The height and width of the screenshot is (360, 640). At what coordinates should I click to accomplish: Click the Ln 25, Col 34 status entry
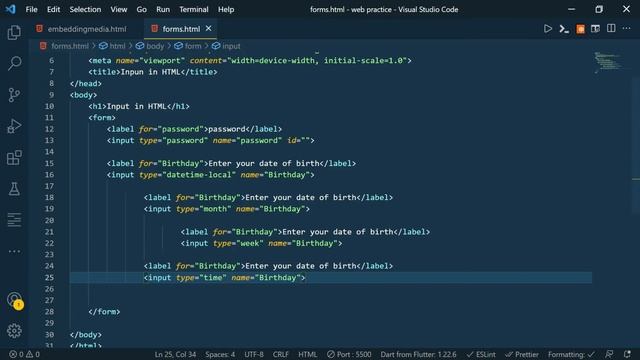(x=175, y=354)
